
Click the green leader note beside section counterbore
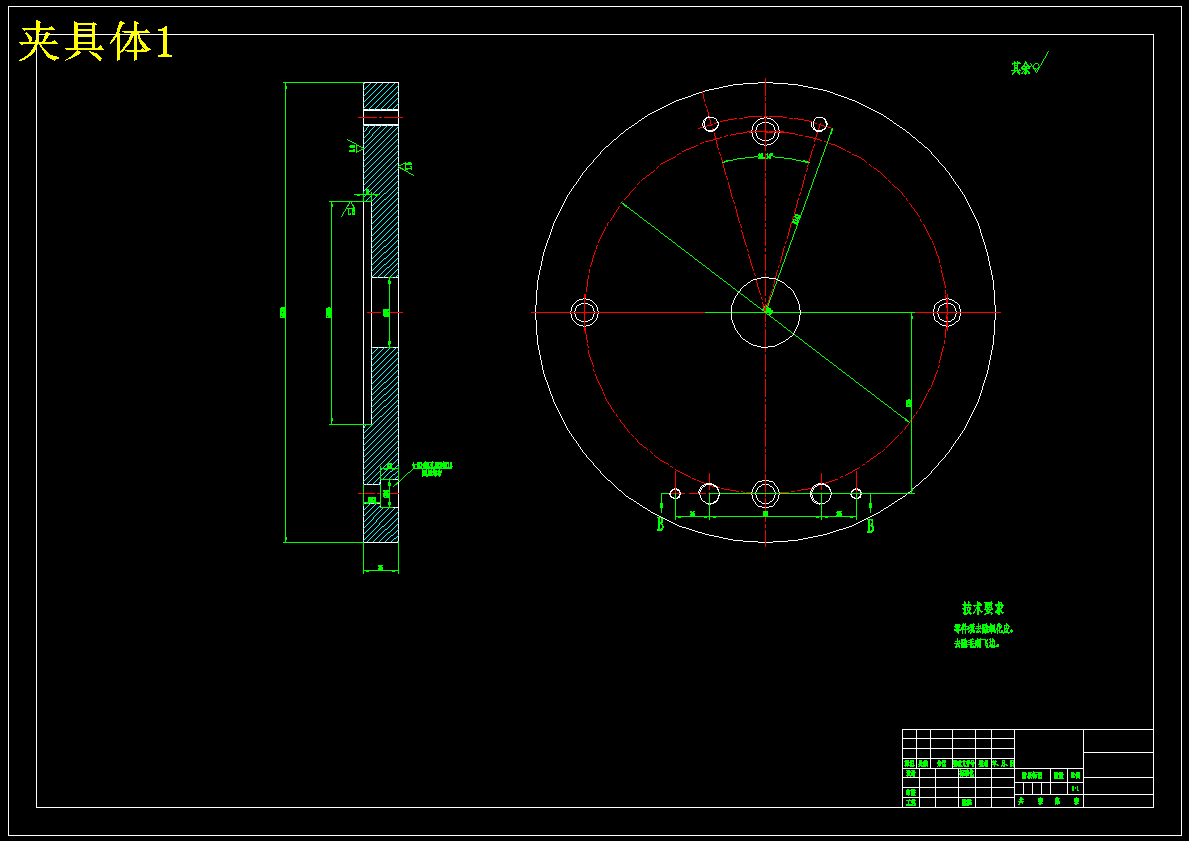coord(432,469)
